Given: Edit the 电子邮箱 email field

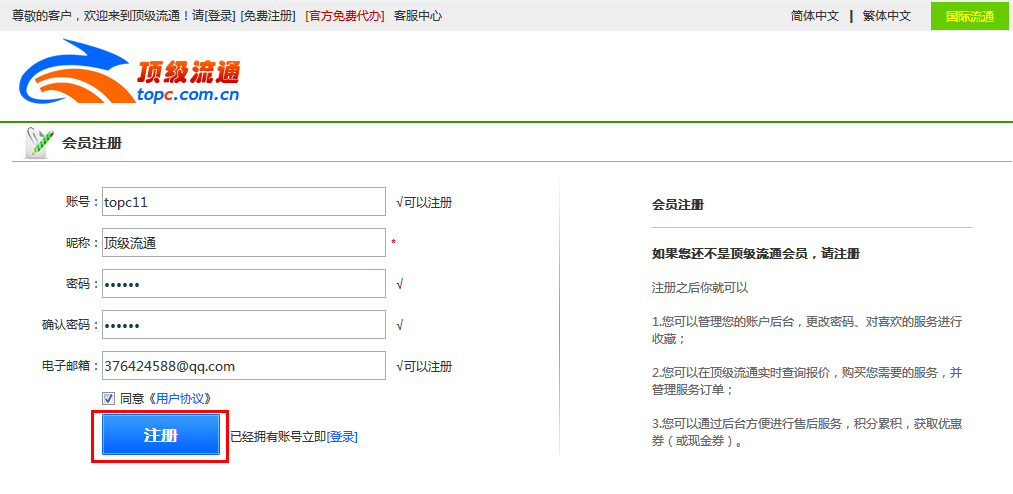Looking at the screenshot, I should pyautogui.click(x=243, y=366).
